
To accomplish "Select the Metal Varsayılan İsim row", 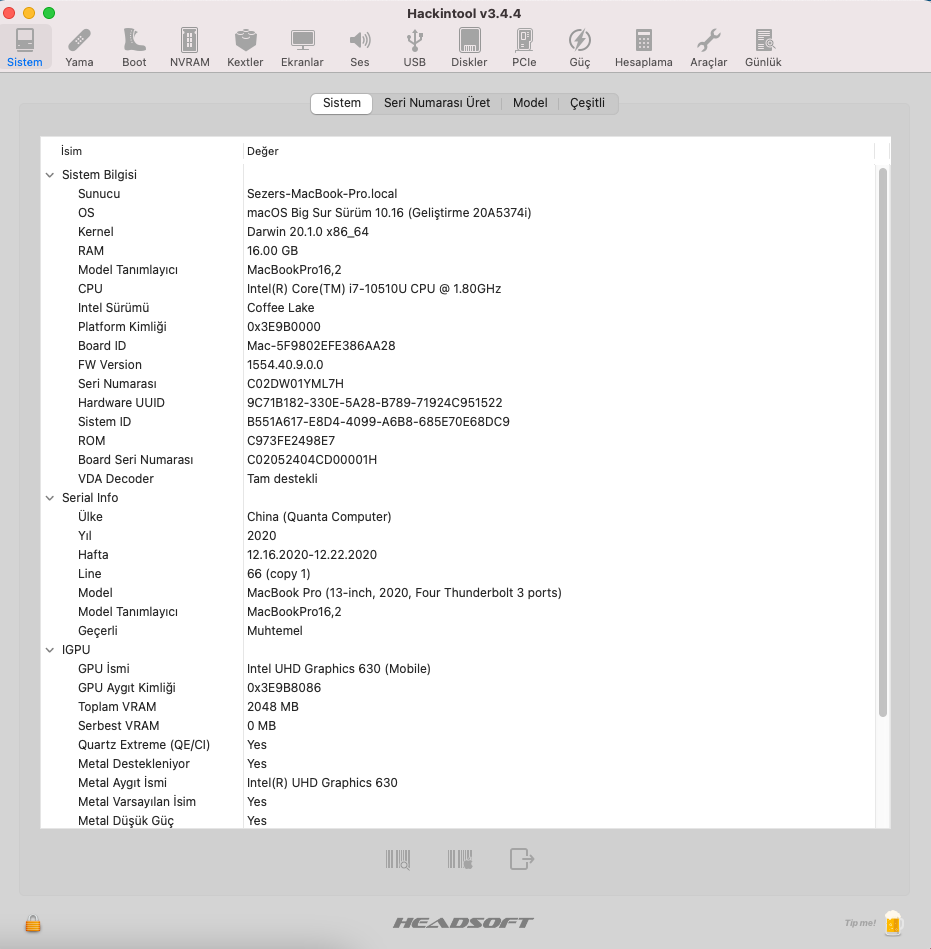I will [458, 802].
